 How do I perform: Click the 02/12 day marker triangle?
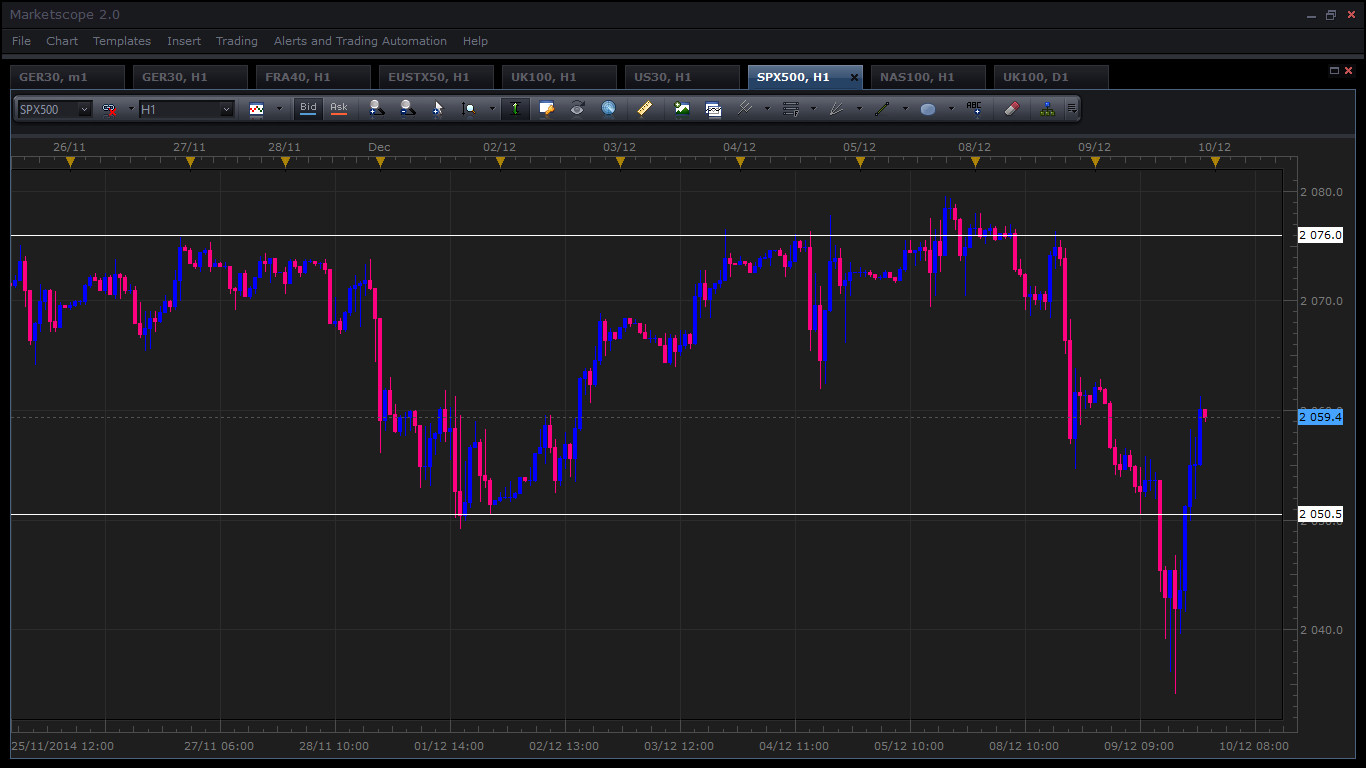click(500, 162)
